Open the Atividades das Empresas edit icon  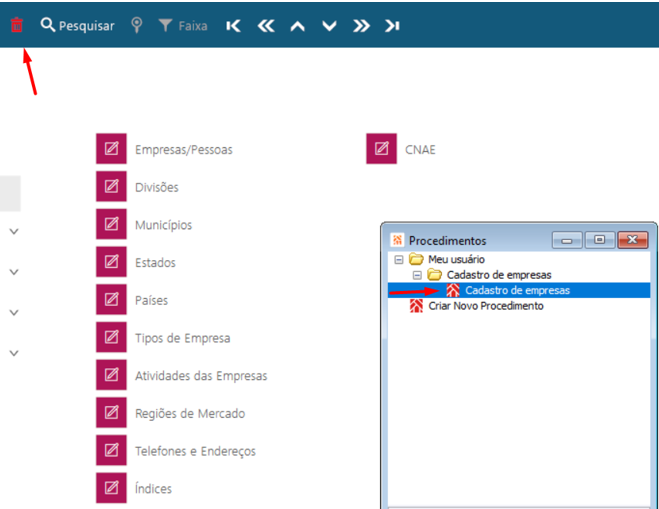[111, 374]
